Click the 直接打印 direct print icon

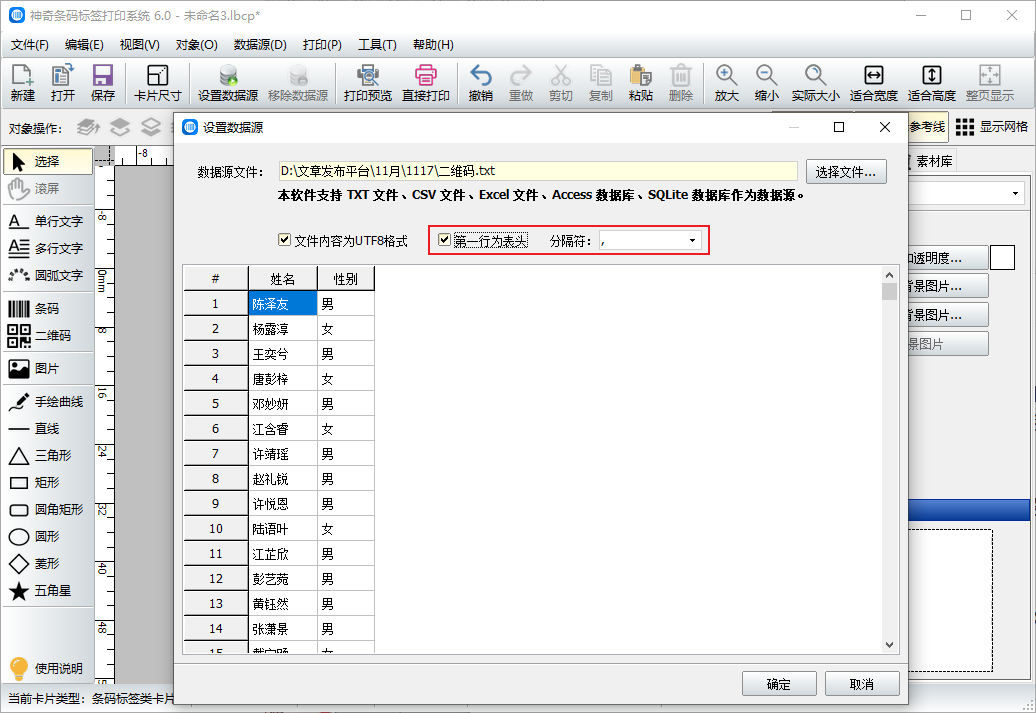tap(426, 83)
